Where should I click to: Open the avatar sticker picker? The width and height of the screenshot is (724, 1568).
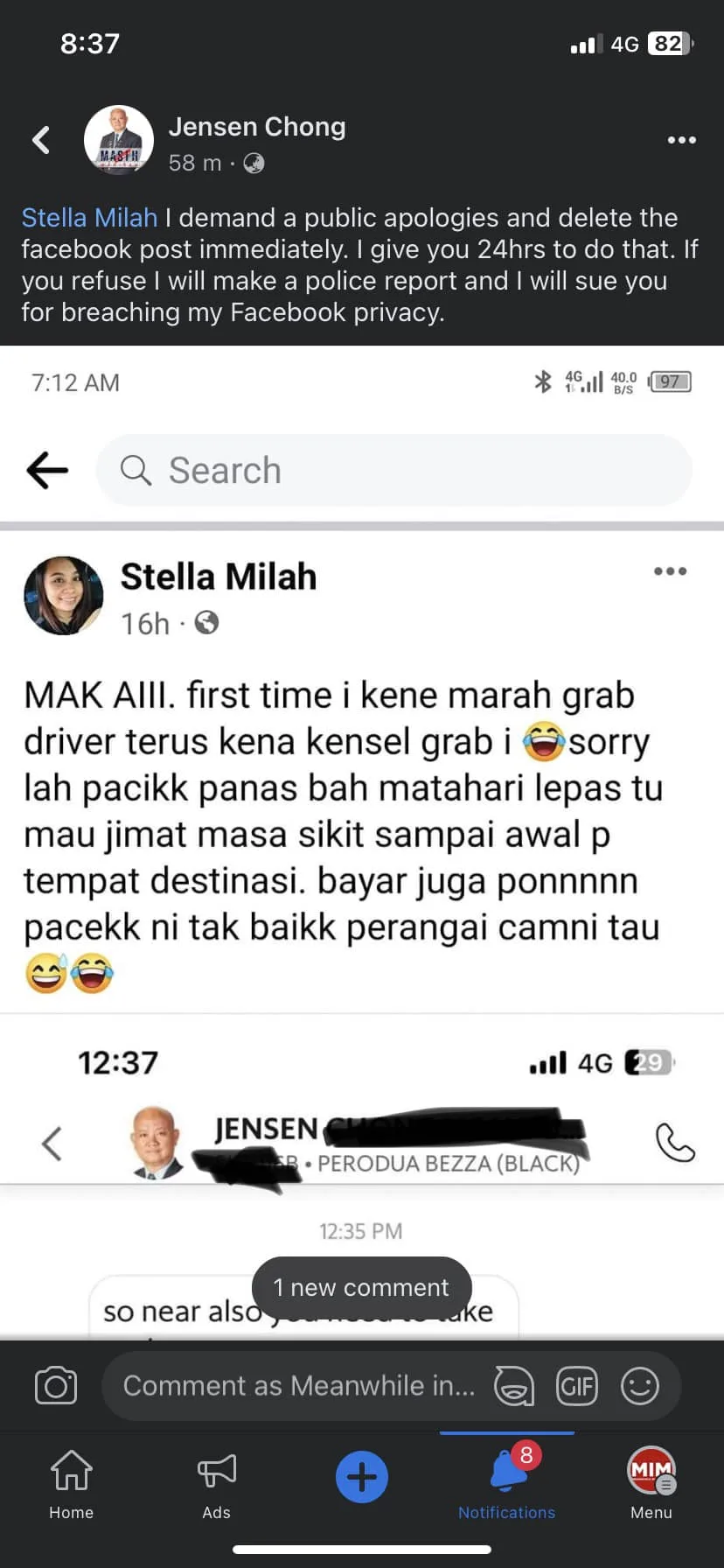point(514,1386)
